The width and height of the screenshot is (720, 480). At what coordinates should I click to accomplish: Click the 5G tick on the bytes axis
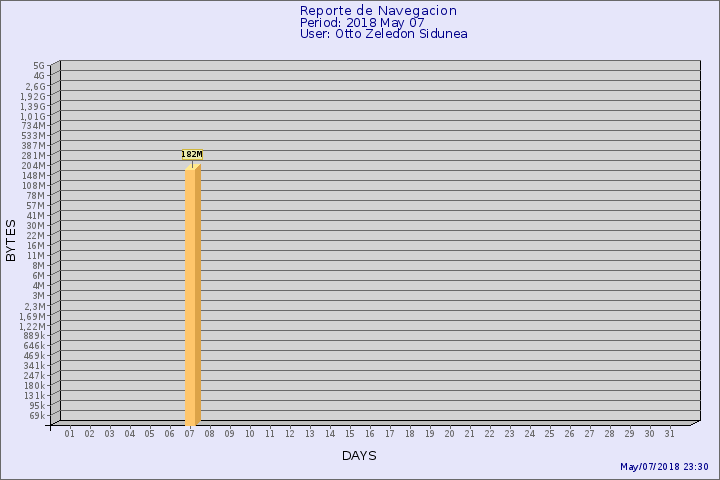[x=38, y=66]
